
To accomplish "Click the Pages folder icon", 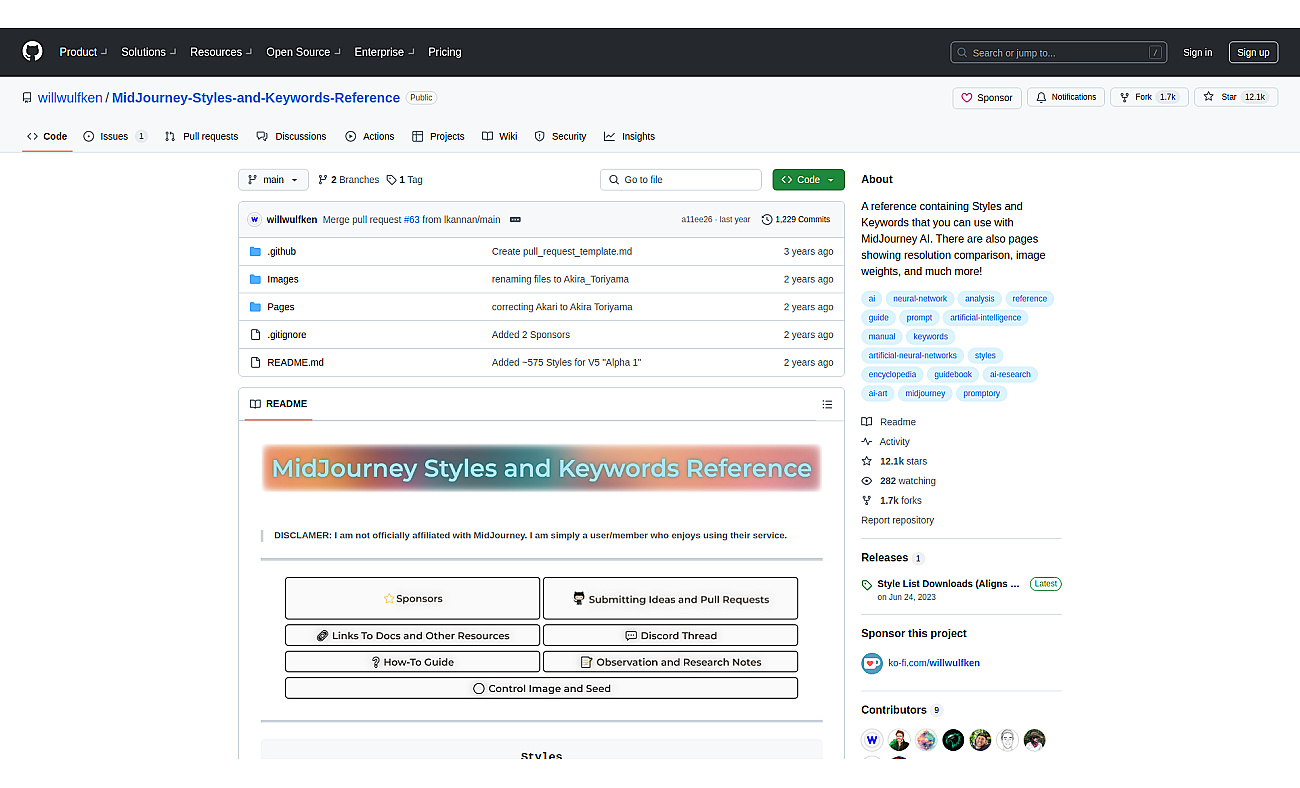I will [255, 307].
